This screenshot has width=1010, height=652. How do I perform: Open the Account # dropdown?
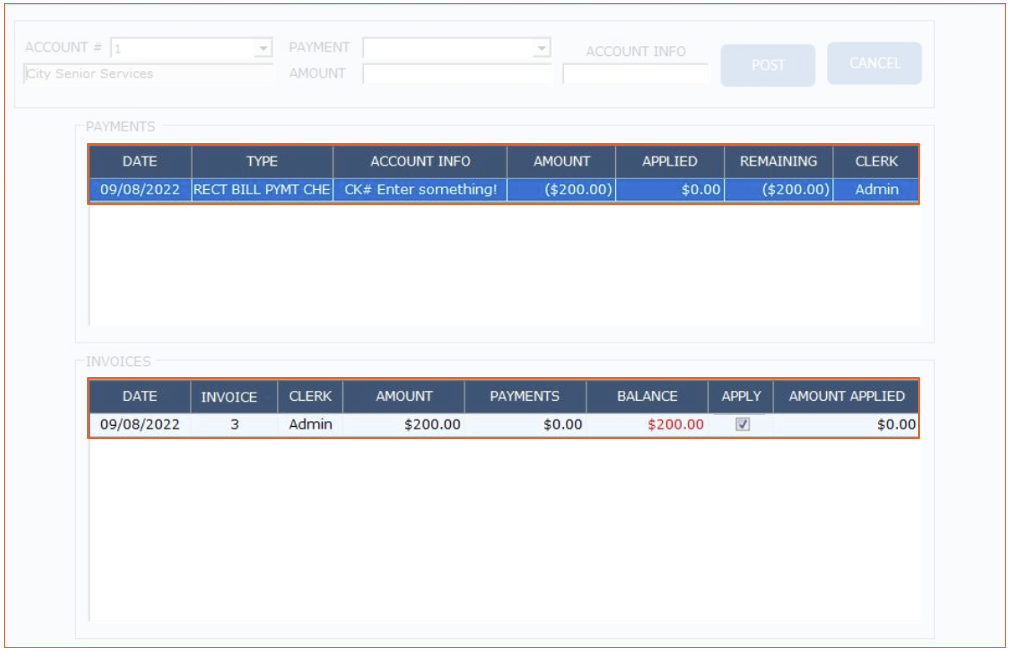coord(263,48)
